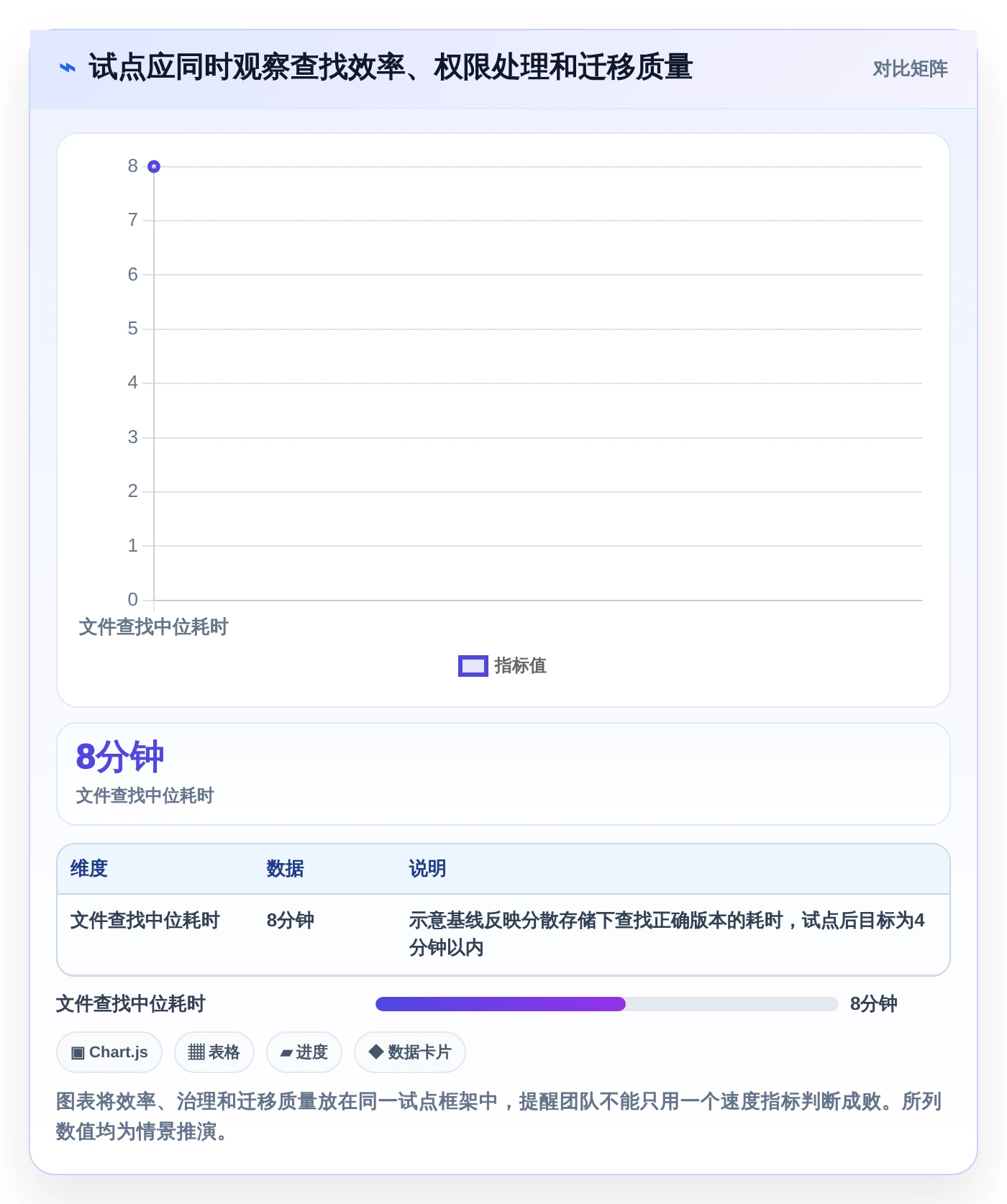Click the square icon in Chart.js chip

click(78, 1053)
